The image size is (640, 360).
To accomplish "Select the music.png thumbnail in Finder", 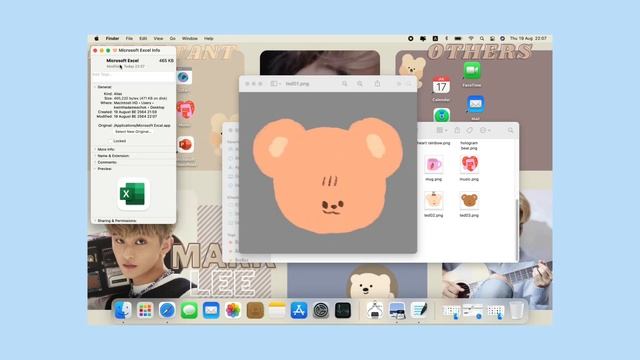I will click(x=469, y=164).
